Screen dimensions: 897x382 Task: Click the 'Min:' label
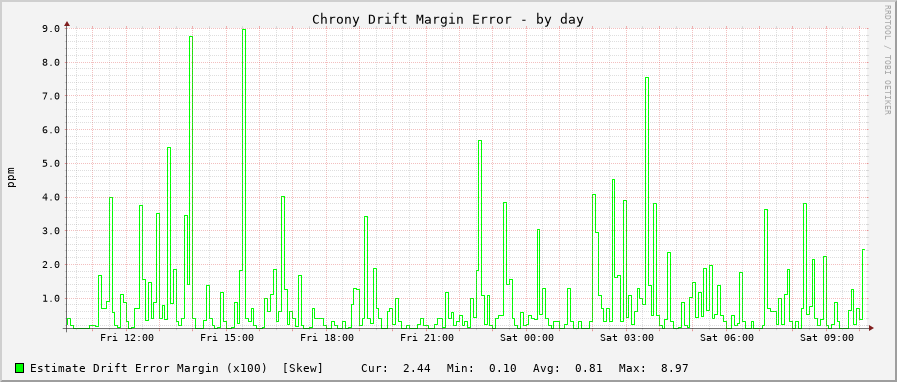[x=461, y=368]
